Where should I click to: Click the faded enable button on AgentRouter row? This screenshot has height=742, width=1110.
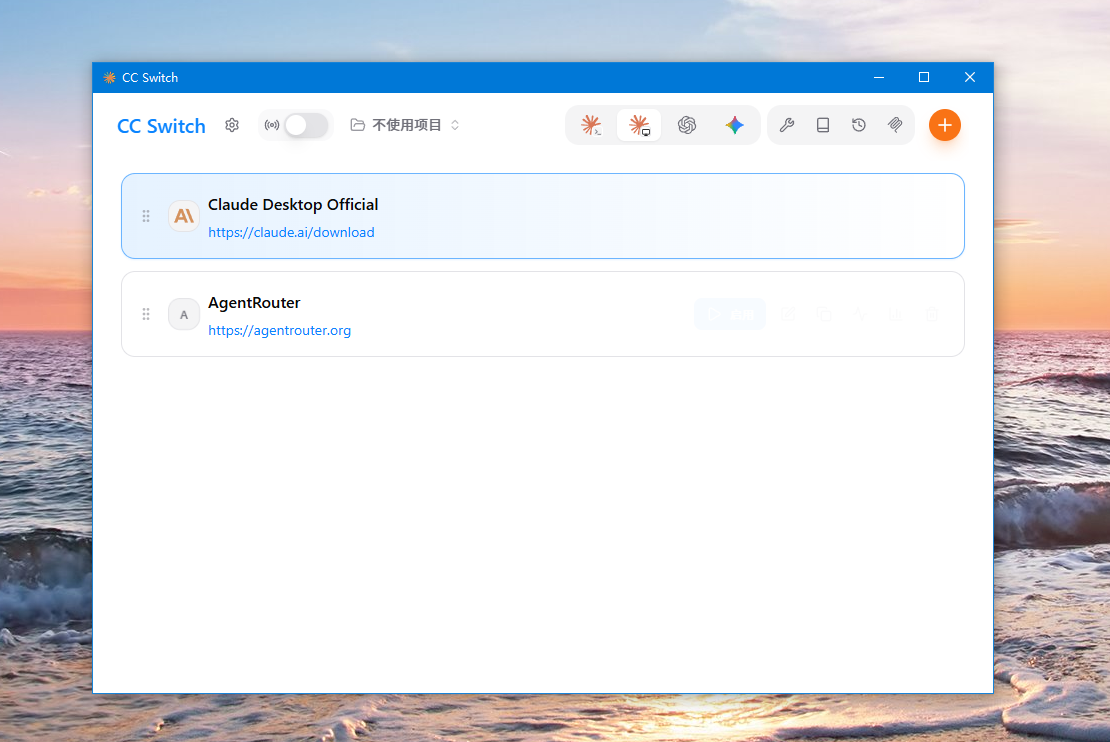(x=730, y=314)
